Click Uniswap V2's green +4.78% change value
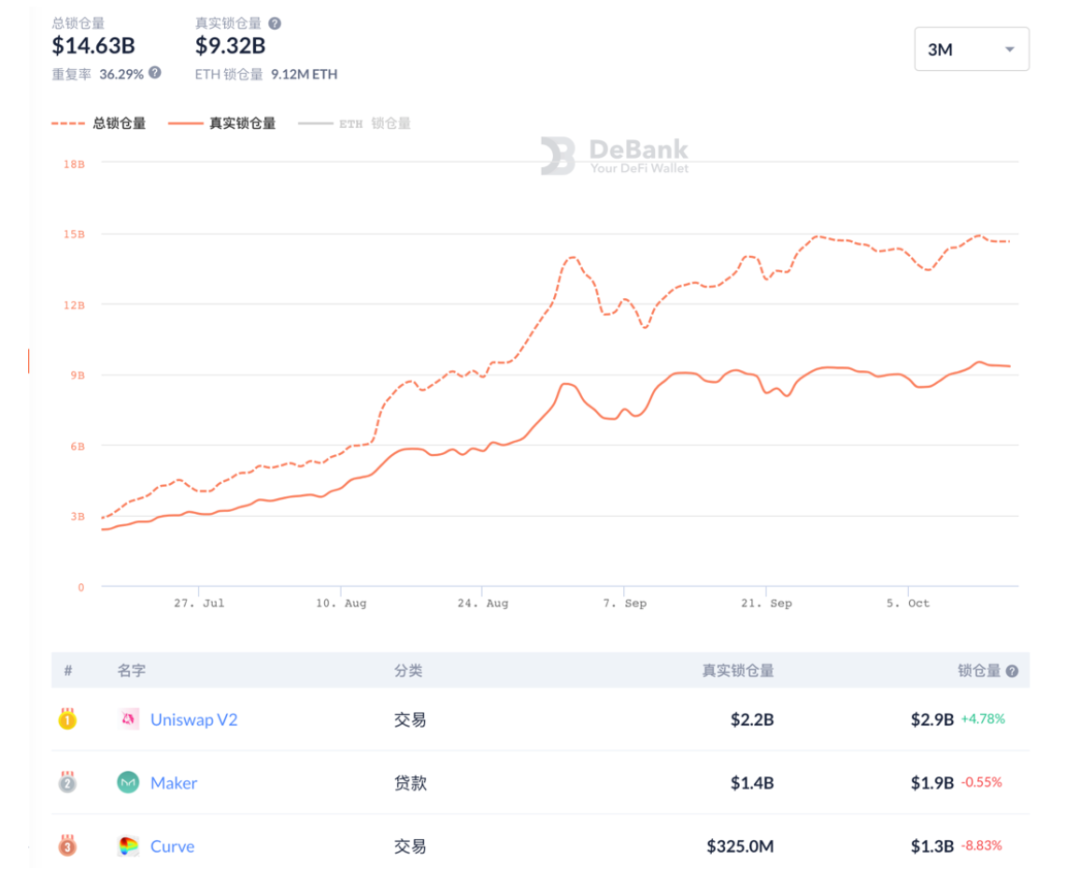 (985, 719)
